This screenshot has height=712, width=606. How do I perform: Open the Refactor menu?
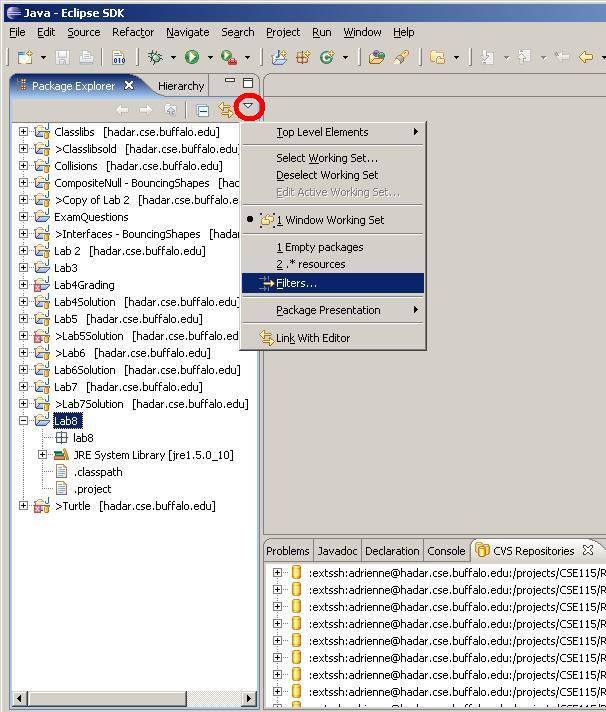133,32
